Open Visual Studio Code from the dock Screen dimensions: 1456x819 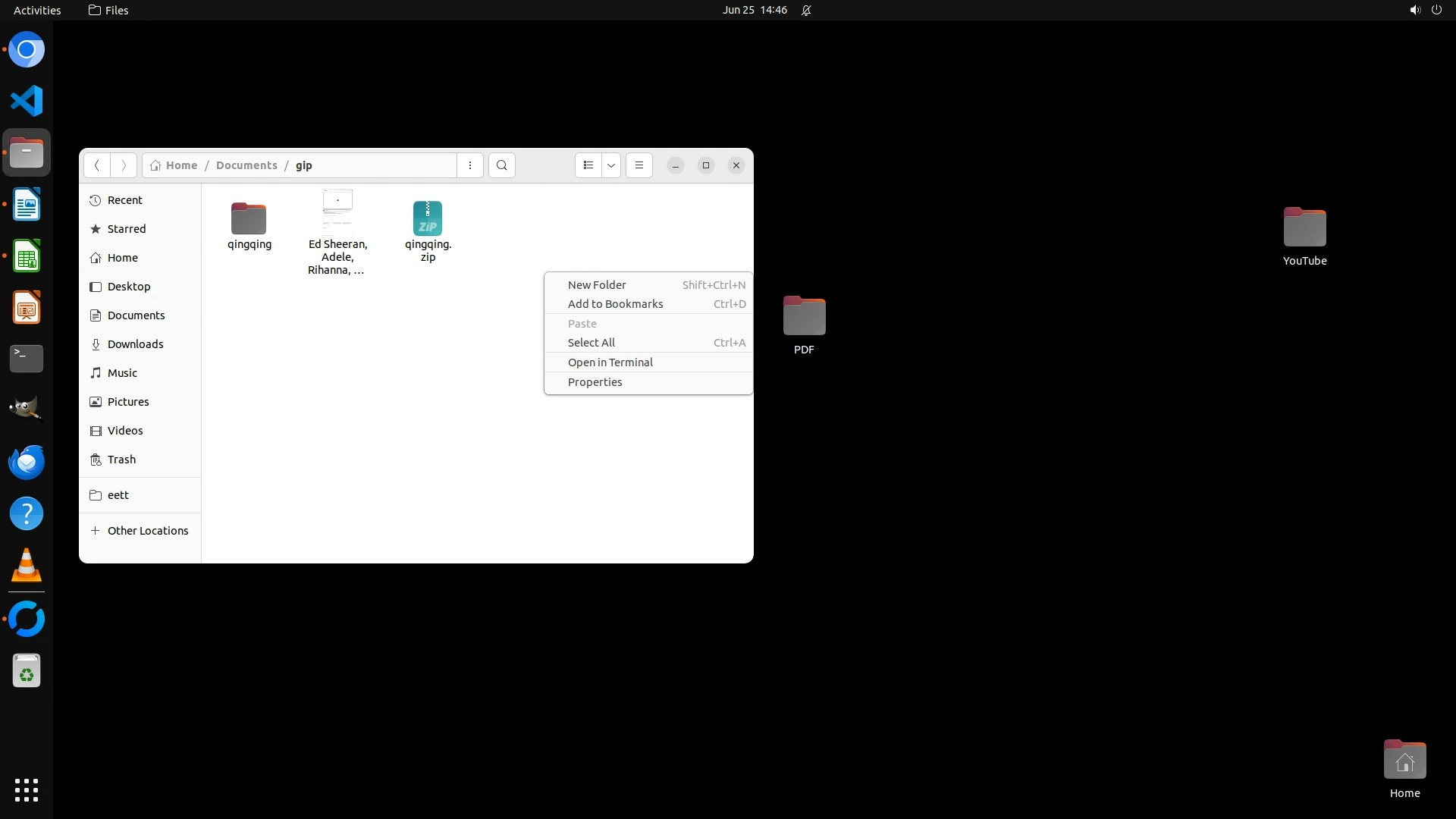point(27,101)
